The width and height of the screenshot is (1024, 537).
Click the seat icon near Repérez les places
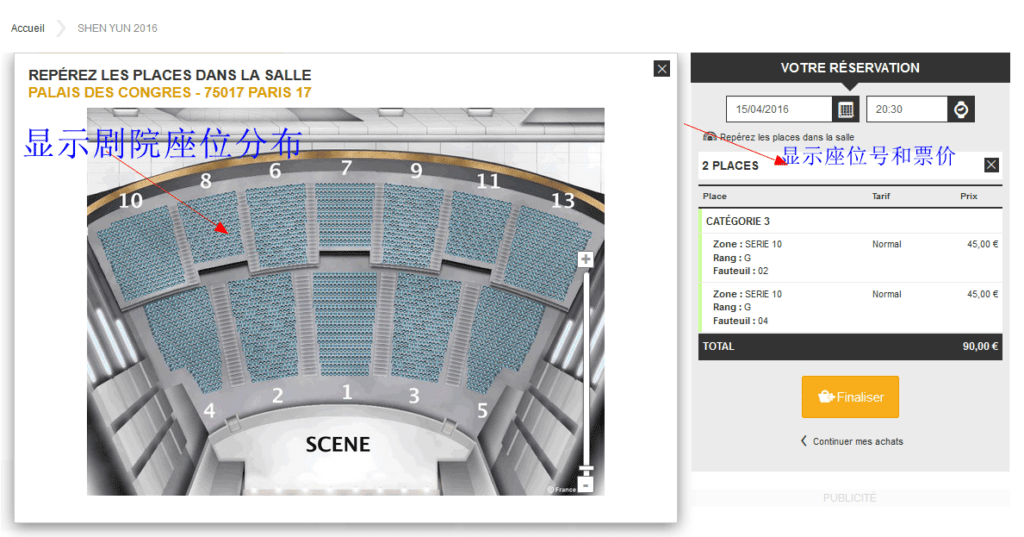coord(709,136)
